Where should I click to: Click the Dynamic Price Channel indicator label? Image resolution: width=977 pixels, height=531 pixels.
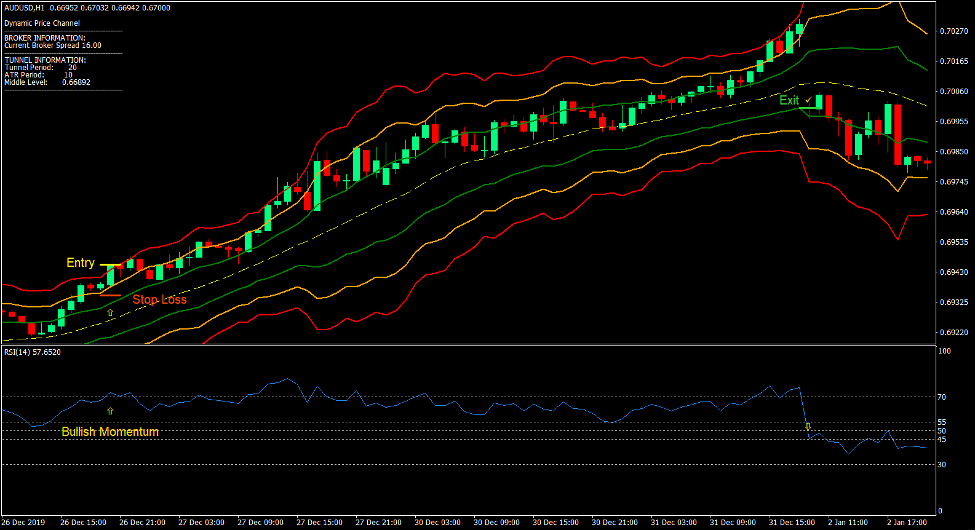tap(42, 22)
